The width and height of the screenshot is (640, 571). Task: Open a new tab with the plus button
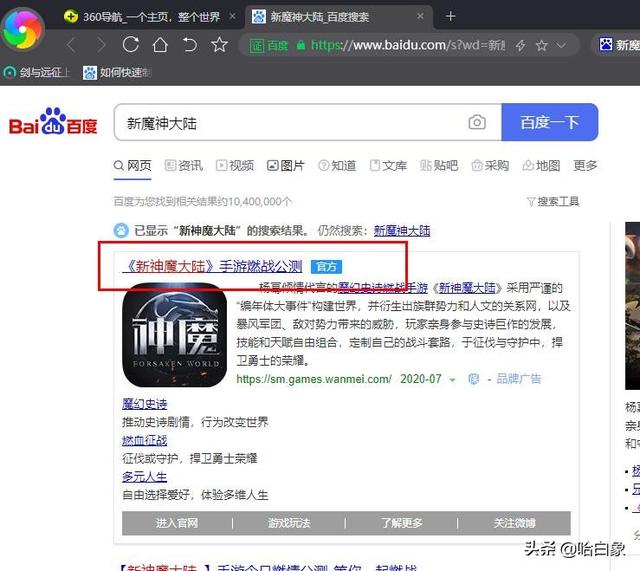click(x=450, y=16)
